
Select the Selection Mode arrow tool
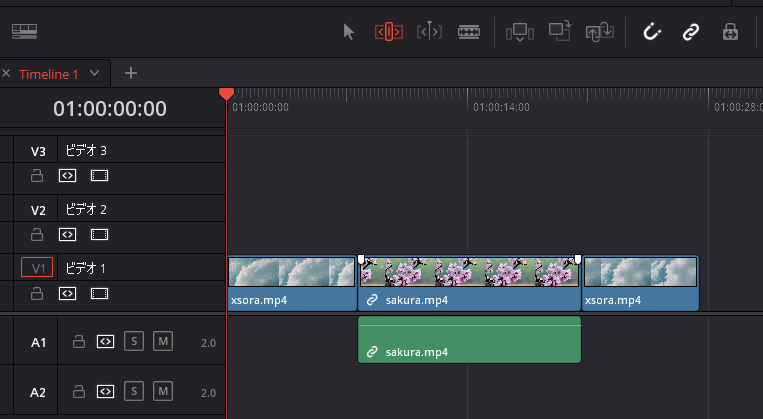pyautogui.click(x=348, y=32)
